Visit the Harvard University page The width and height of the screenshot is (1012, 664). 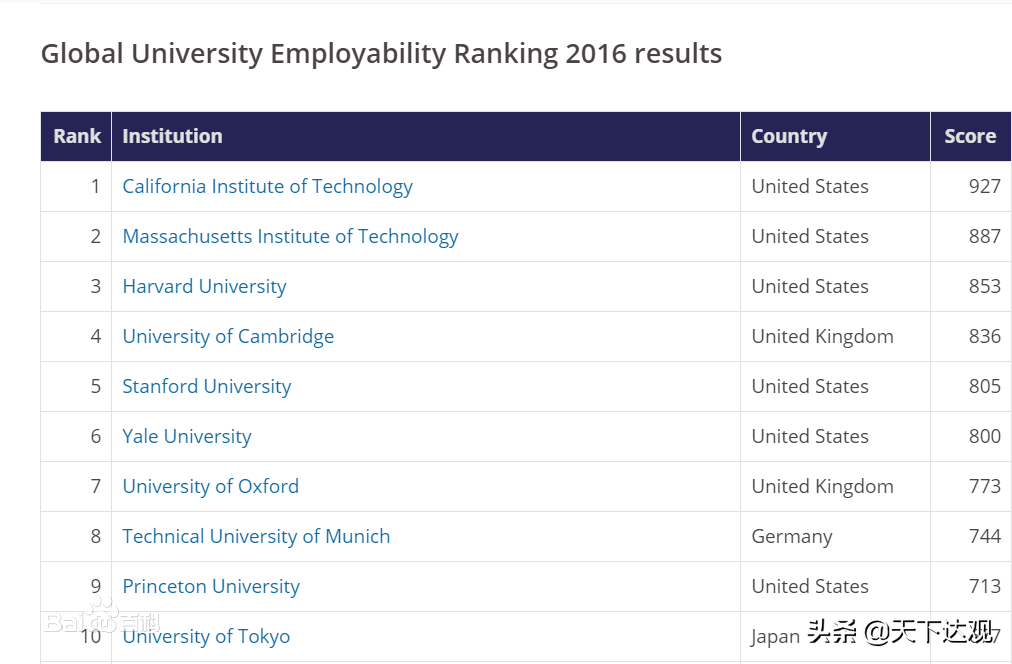tap(204, 286)
